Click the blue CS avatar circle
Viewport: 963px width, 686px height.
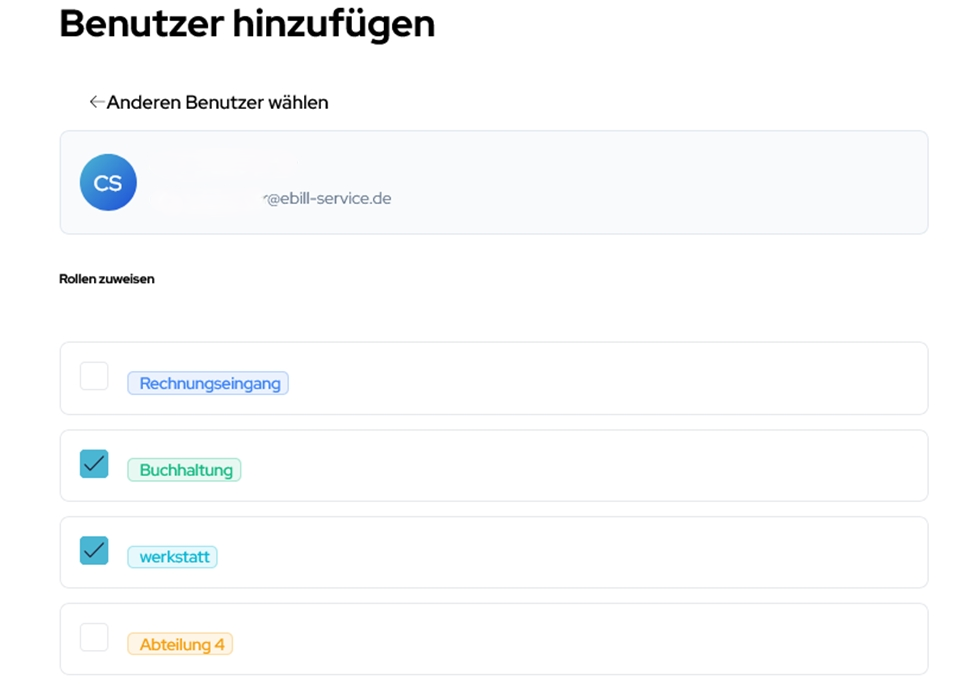point(108,183)
